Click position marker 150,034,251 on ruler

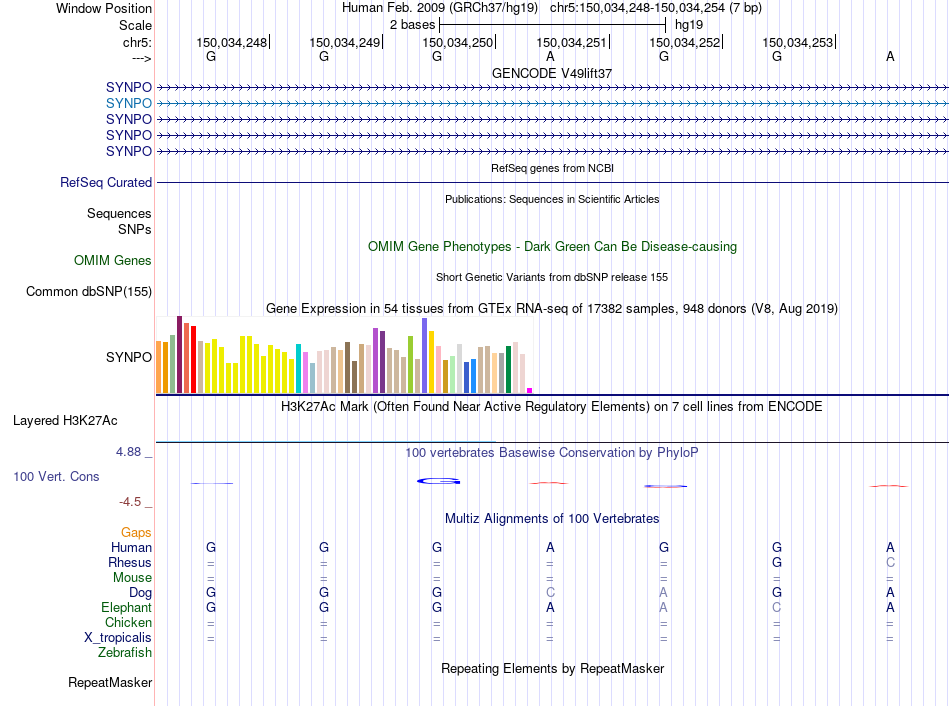[573, 42]
